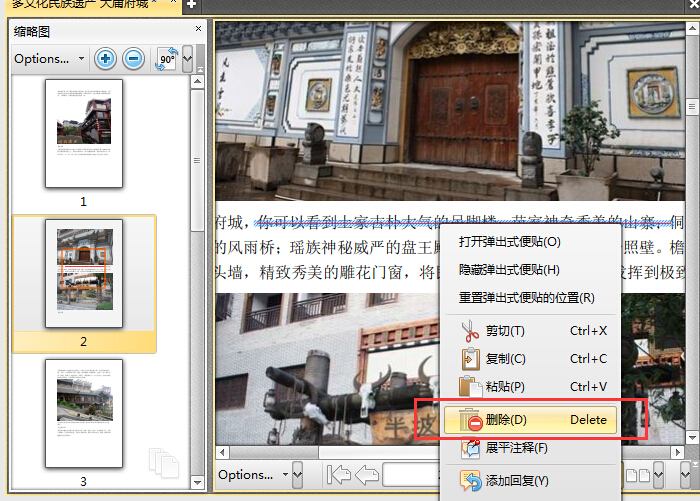Viewport: 700px width, 501px height.
Task: Choose 展平注释(F) menu entry
Action: (530, 447)
